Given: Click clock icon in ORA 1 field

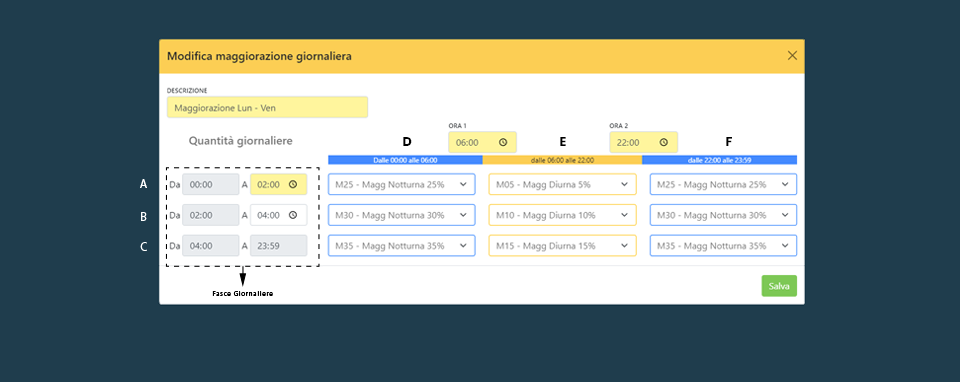Looking at the screenshot, I should [503, 142].
